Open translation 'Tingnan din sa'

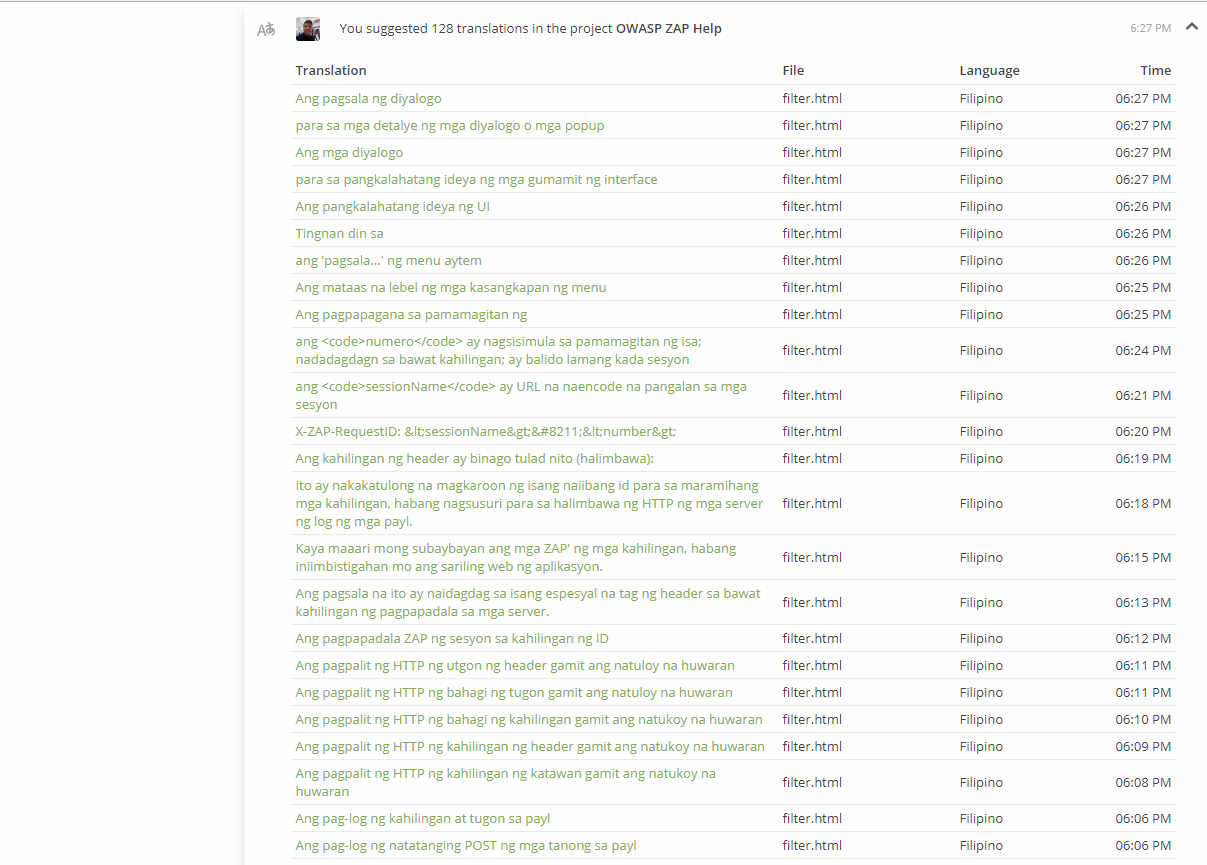(x=339, y=233)
